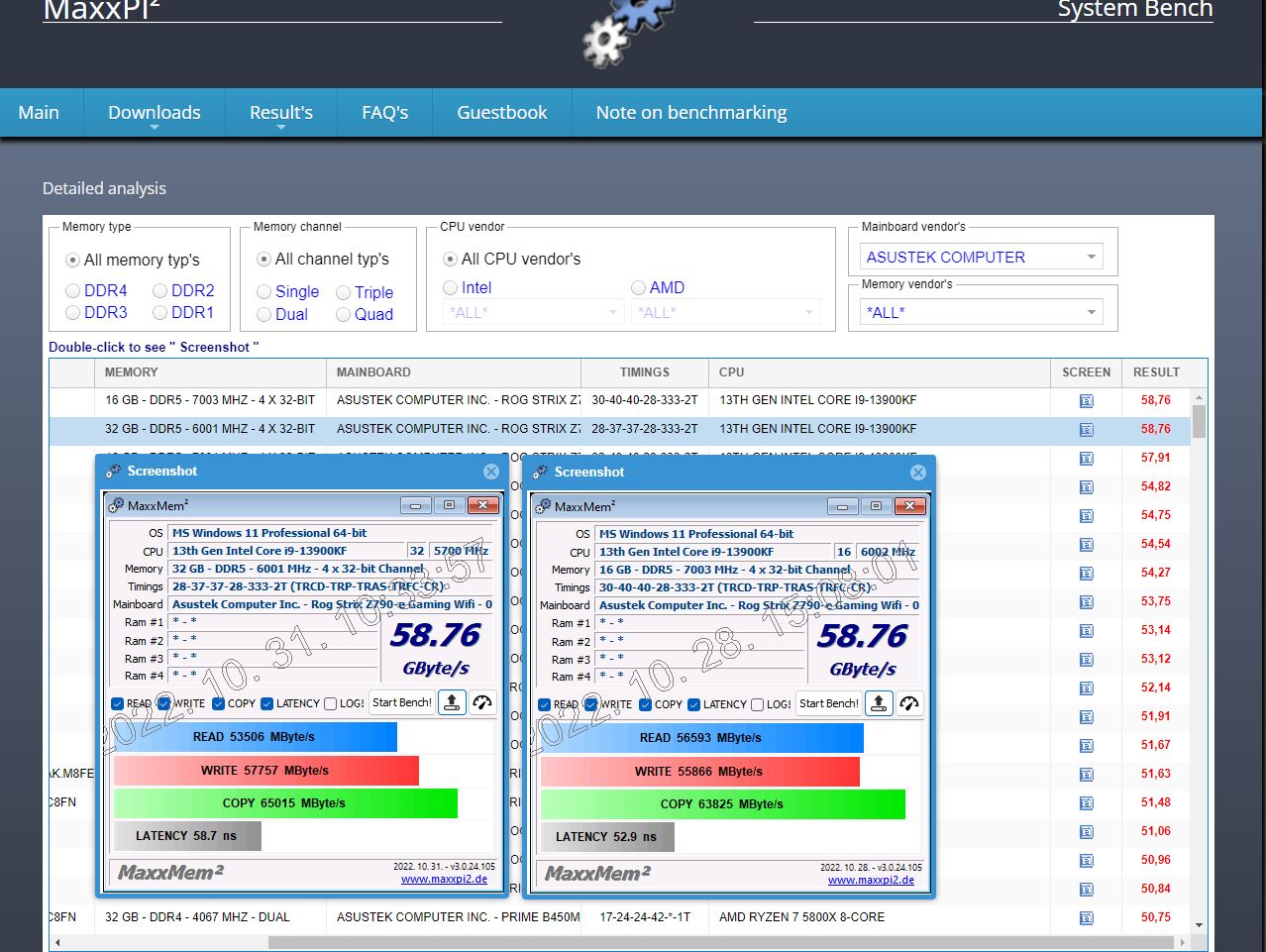Image resolution: width=1266 pixels, height=952 pixels.
Task: Open screenshot icon in the 53,14 result row
Action: click(1086, 631)
